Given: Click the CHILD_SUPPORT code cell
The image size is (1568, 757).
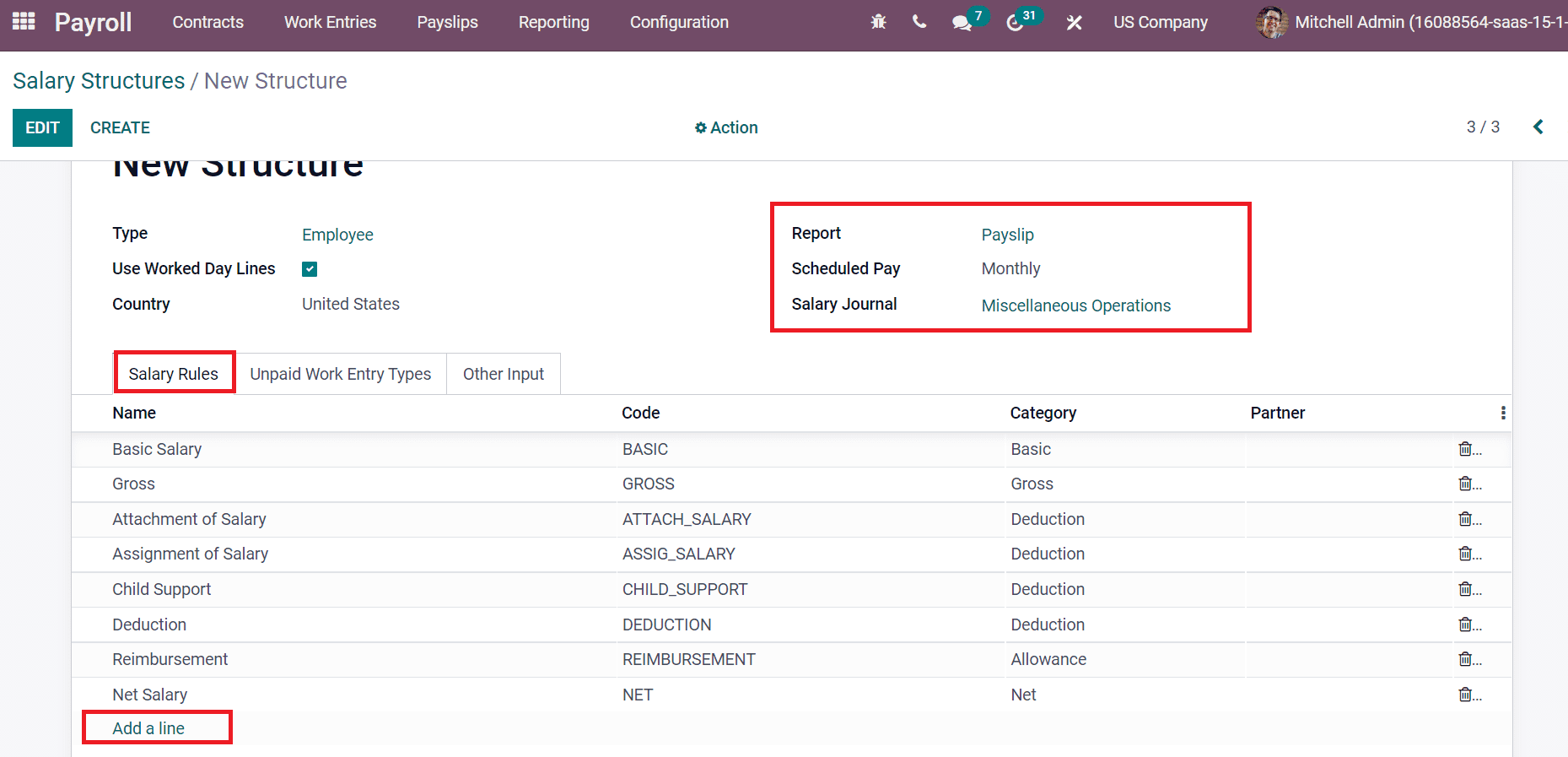Looking at the screenshot, I should tap(685, 589).
